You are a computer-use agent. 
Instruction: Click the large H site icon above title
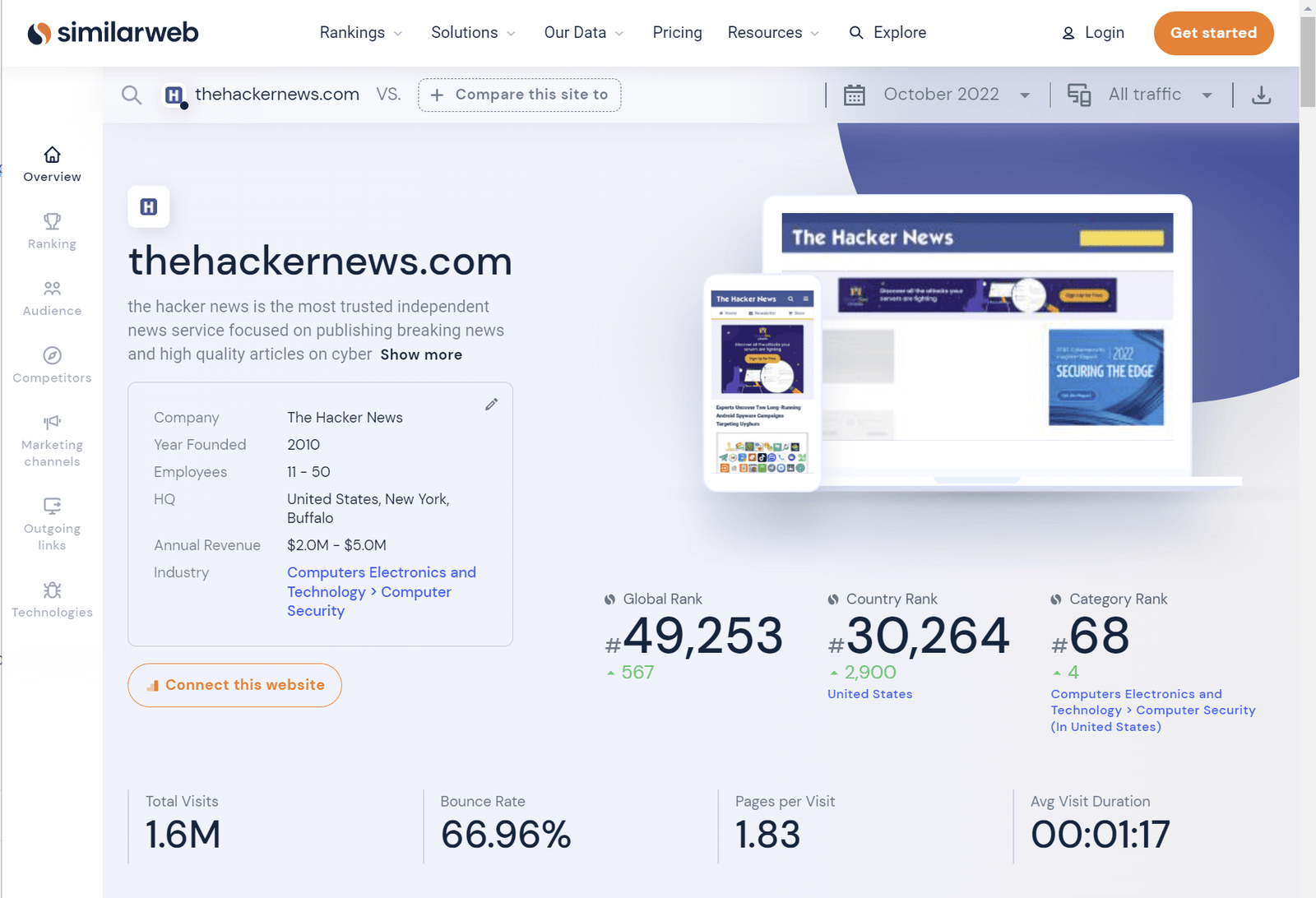[149, 207]
